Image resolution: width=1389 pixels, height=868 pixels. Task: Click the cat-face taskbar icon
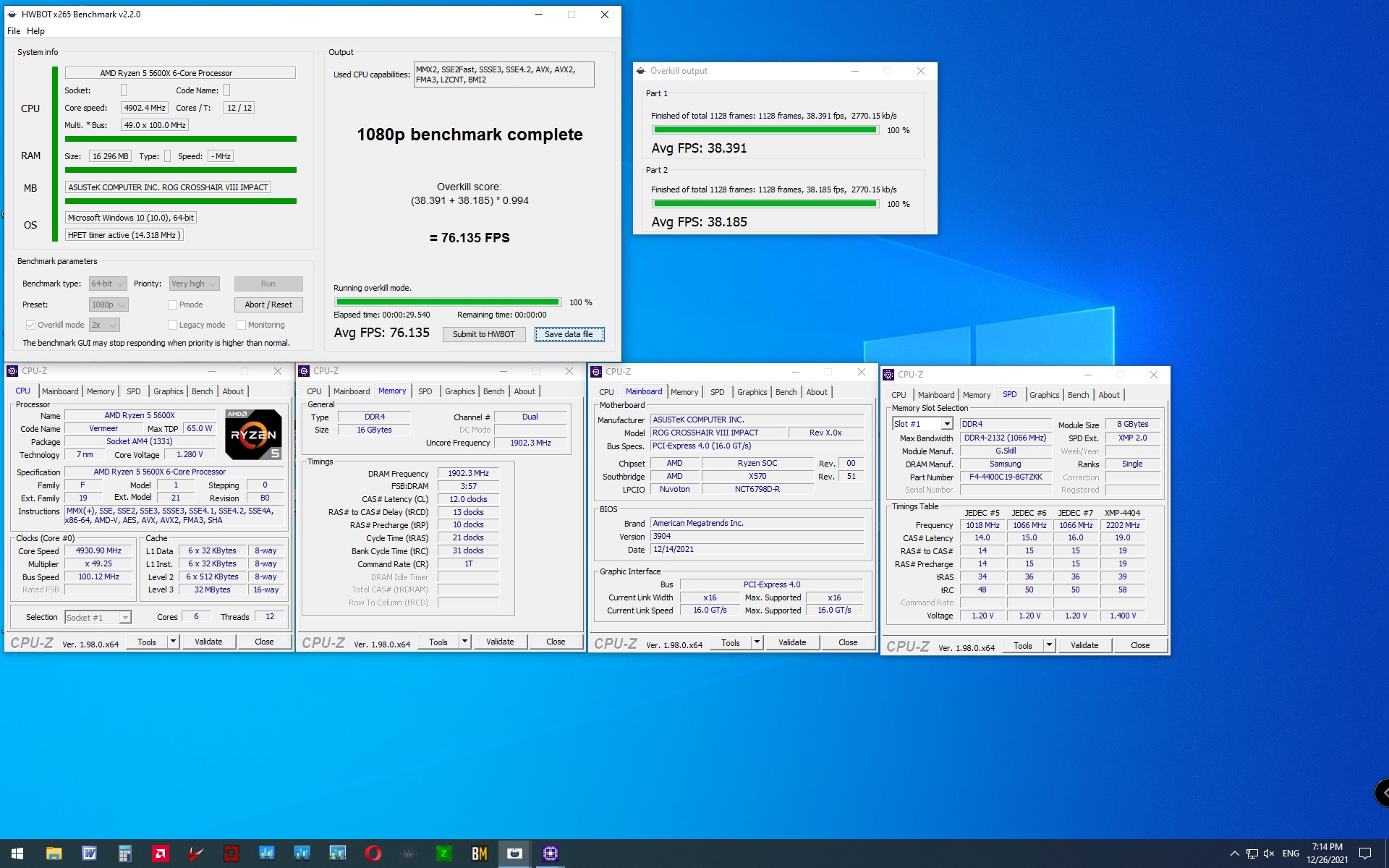(x=408, y=854)
